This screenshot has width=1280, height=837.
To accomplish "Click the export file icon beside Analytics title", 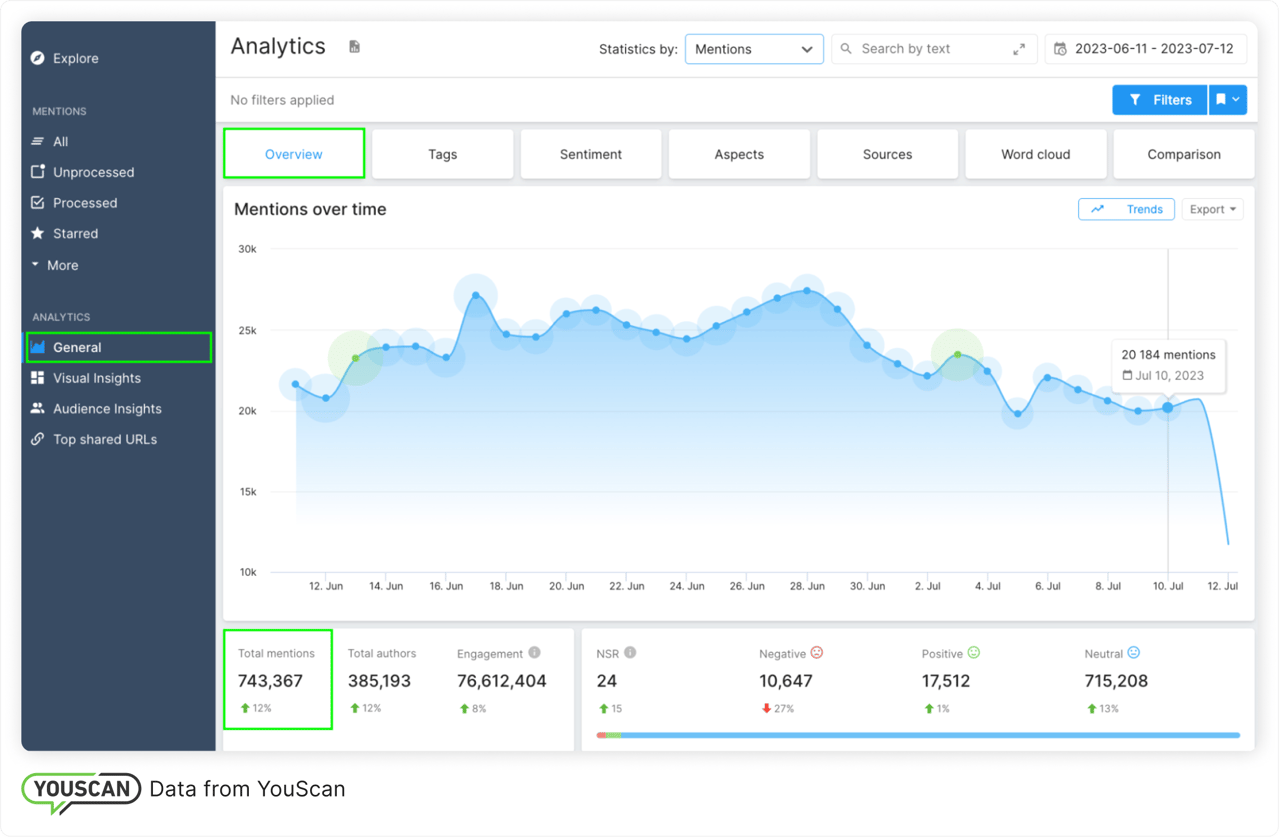I will click(x=354, y=47).
